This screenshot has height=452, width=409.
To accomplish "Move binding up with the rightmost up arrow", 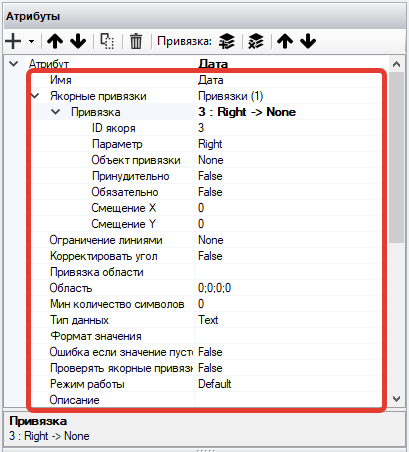I will click(285, 41).
